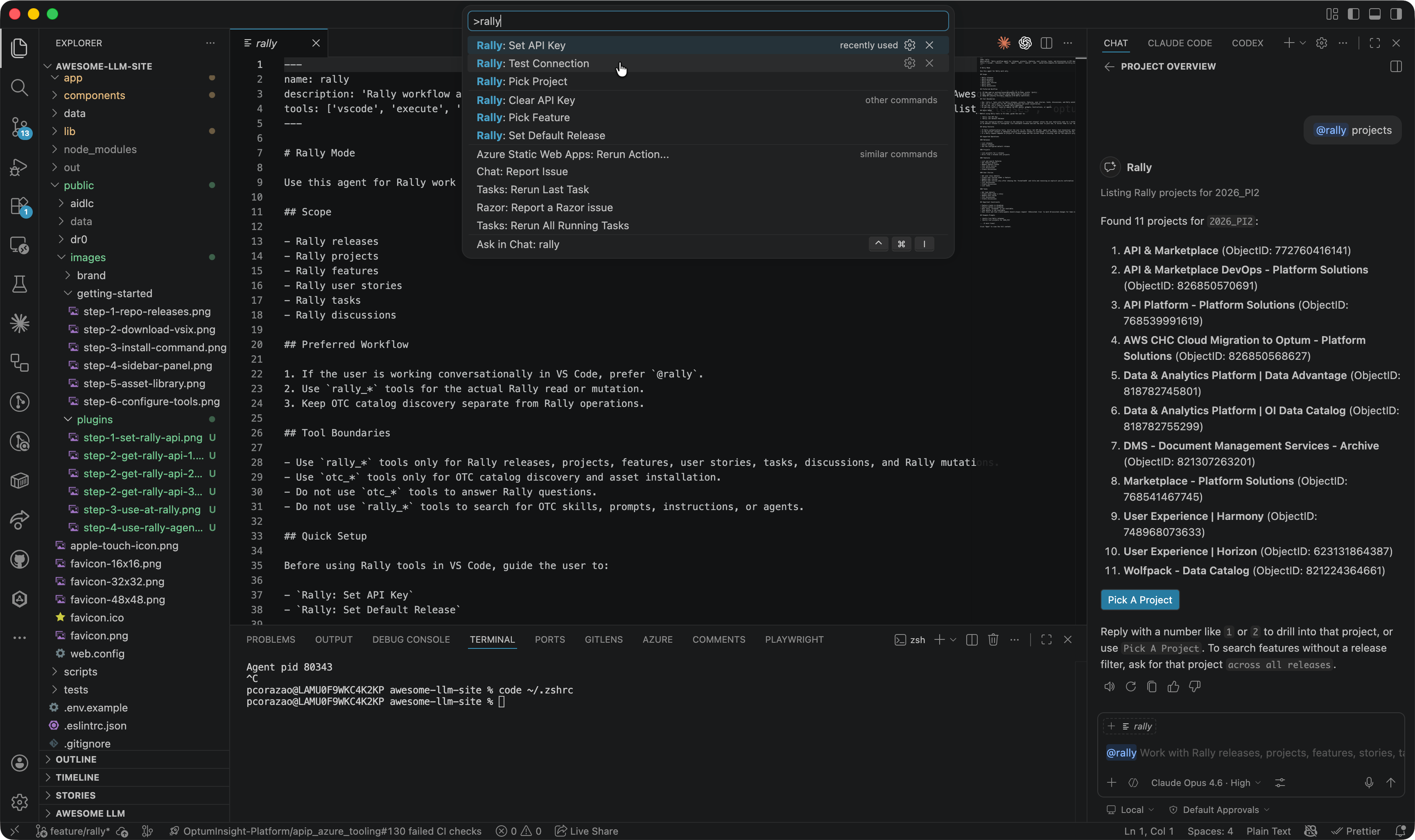Run Rally: Test Connection command
This screenshot has height=840, width=1415.
tap(707, 63)
